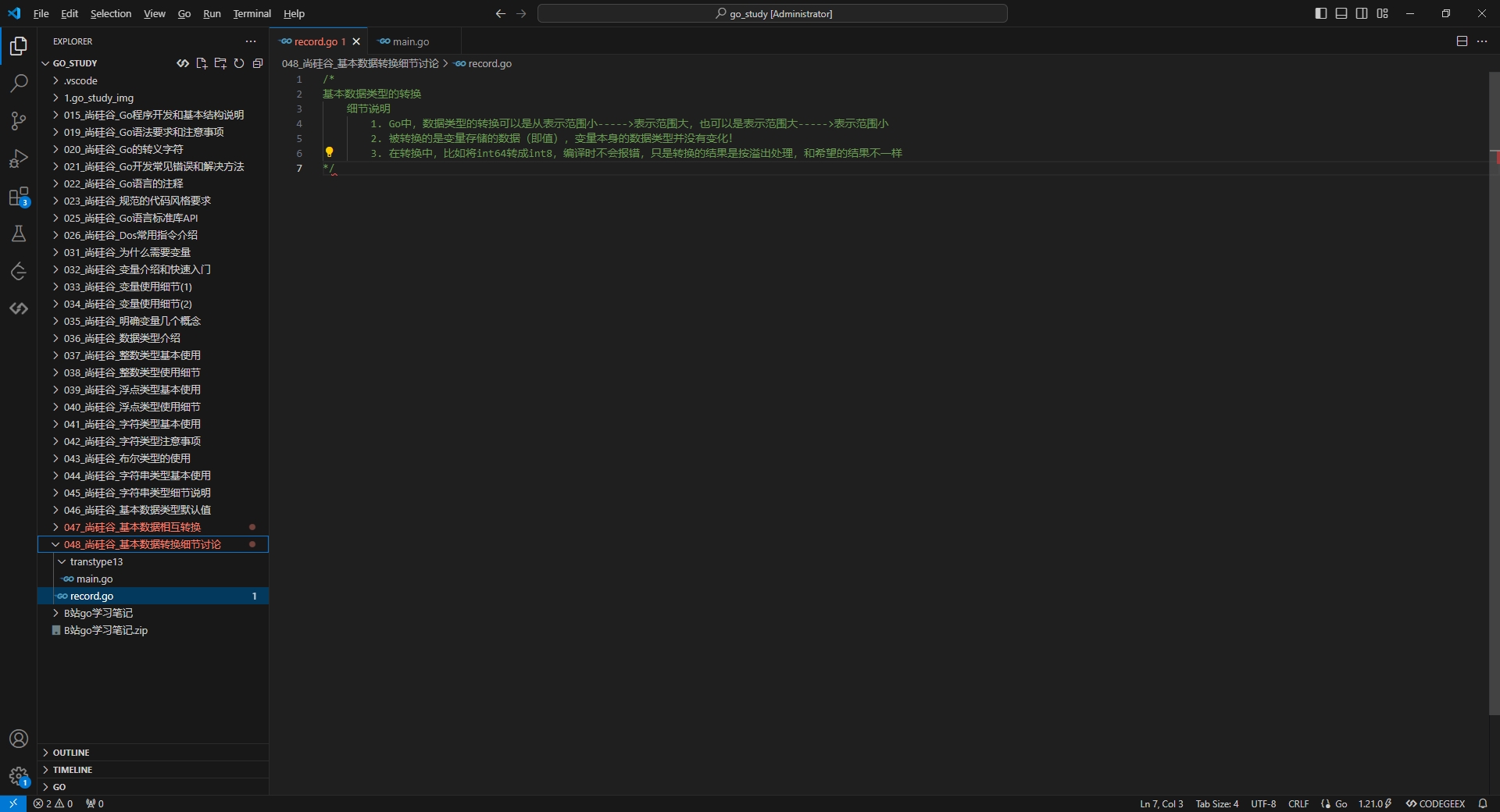Expand the 1.go_study_img folder
The width and height of the screenshot is (1500, 812).
click(x=153, y=98)
